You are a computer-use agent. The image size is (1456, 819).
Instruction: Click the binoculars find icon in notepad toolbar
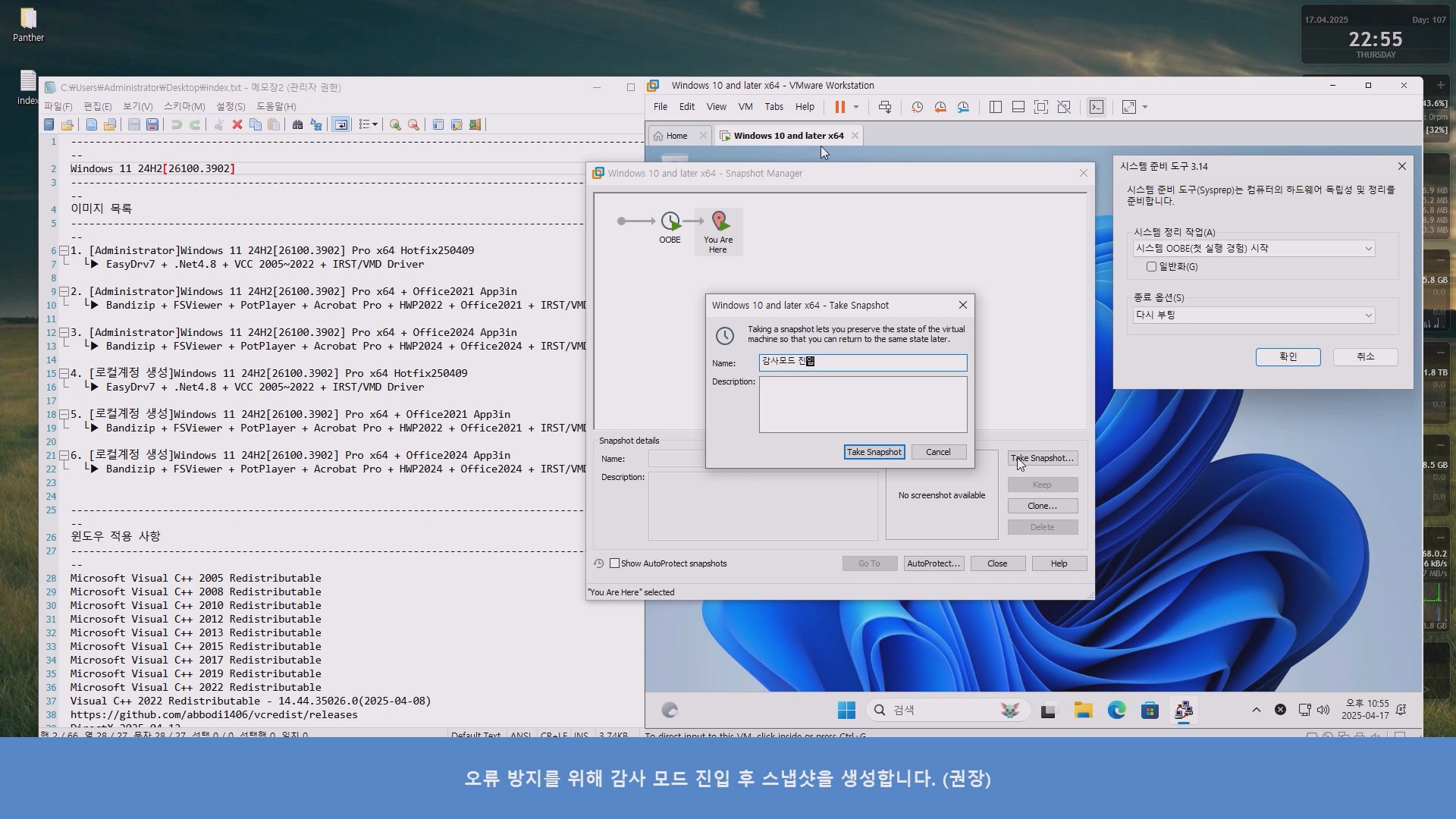click(x=297, y=124)
